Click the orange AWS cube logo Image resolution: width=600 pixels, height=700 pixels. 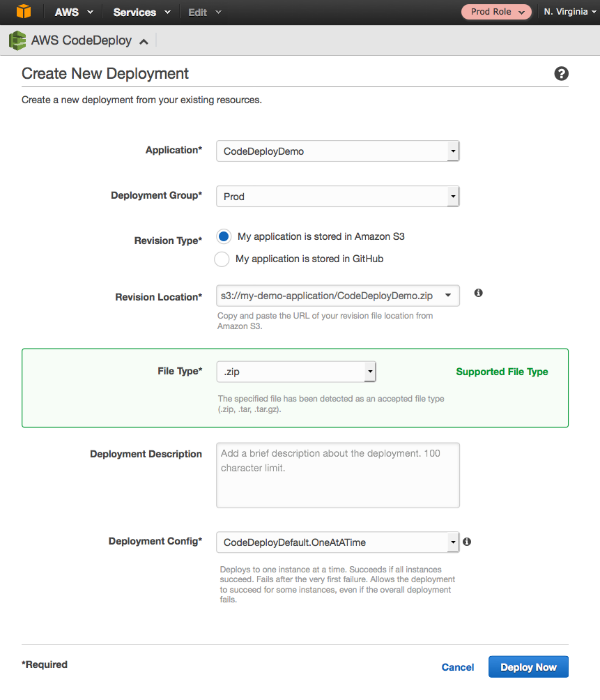(24, 12)
